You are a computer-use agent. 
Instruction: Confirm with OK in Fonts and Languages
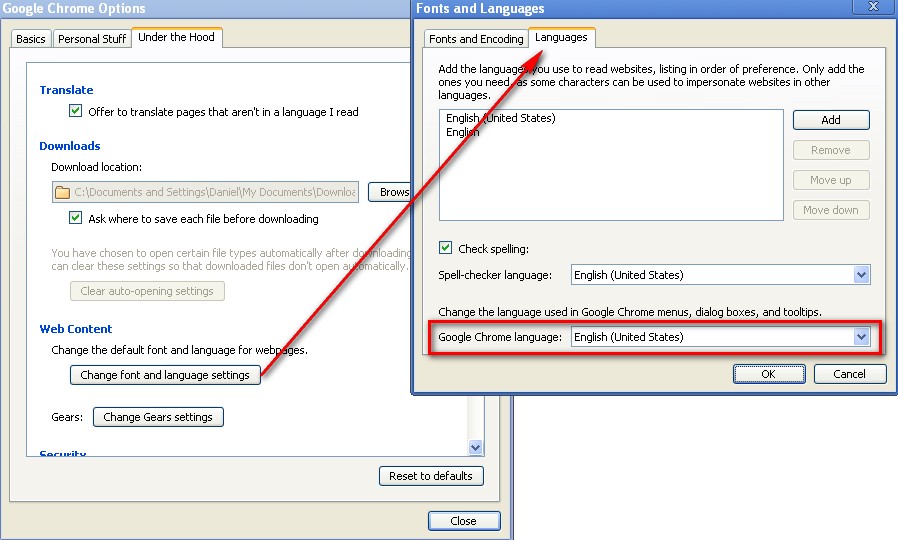(x=769, y=374)
